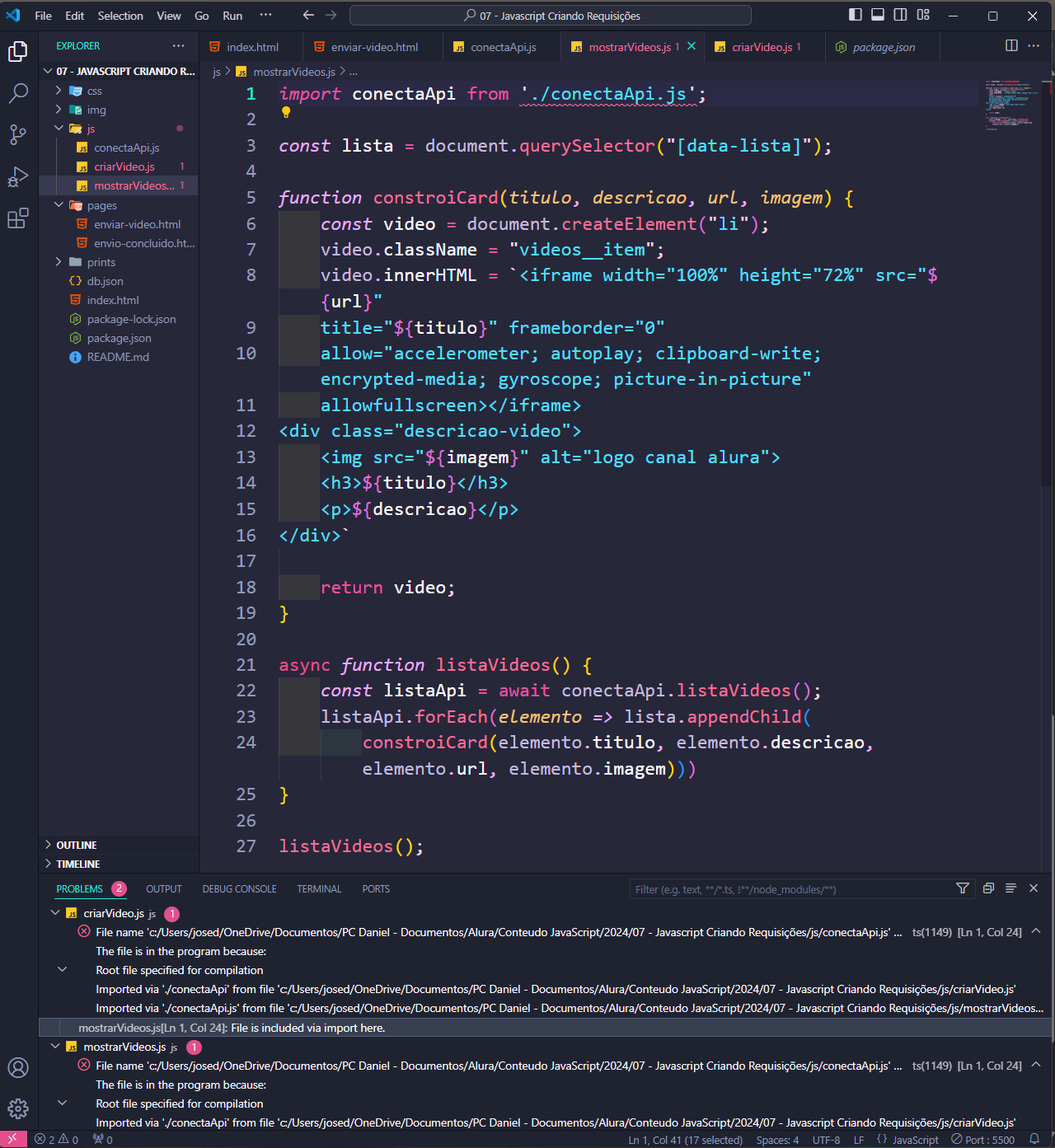Toggle Secondary Side Bar visibility
The width and height of the screenshot is (1055, 1148).
(x=901, y=15)
